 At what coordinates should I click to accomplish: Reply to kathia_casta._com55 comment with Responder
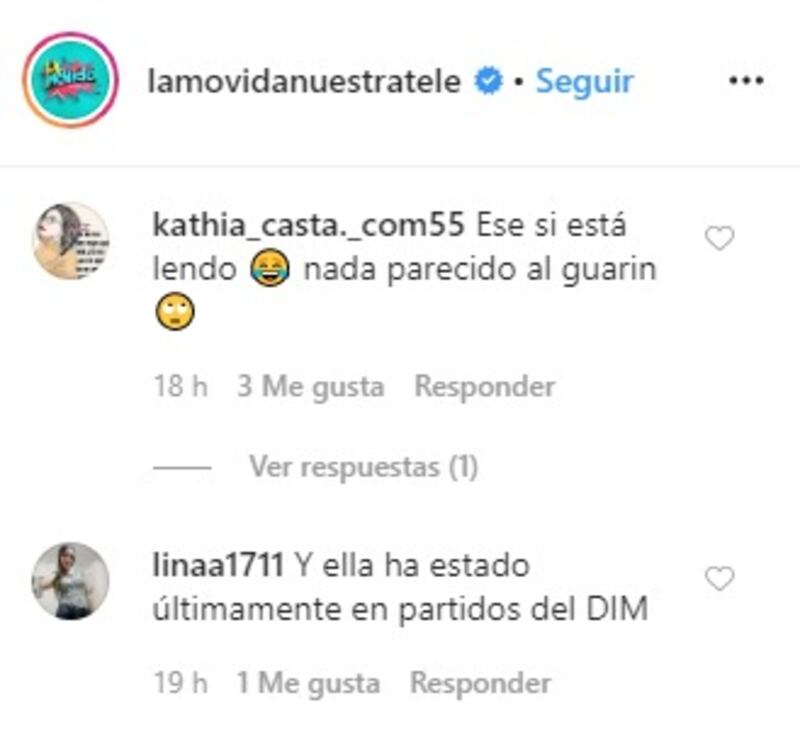click(x=485, y=386)
